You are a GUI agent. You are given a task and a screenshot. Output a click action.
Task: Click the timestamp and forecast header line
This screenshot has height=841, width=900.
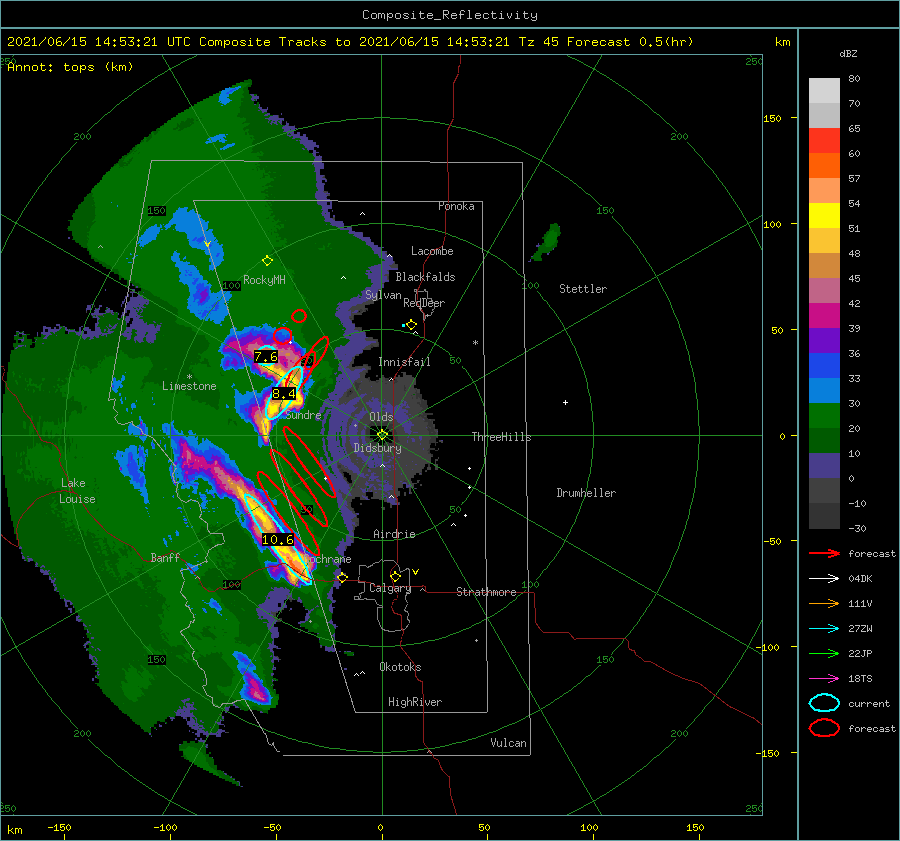coord(350,42)
